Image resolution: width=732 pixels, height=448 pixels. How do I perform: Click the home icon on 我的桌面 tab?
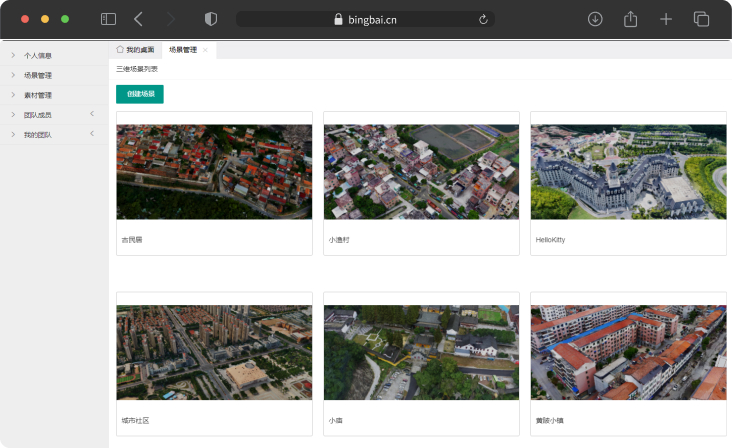click(120, 49)
